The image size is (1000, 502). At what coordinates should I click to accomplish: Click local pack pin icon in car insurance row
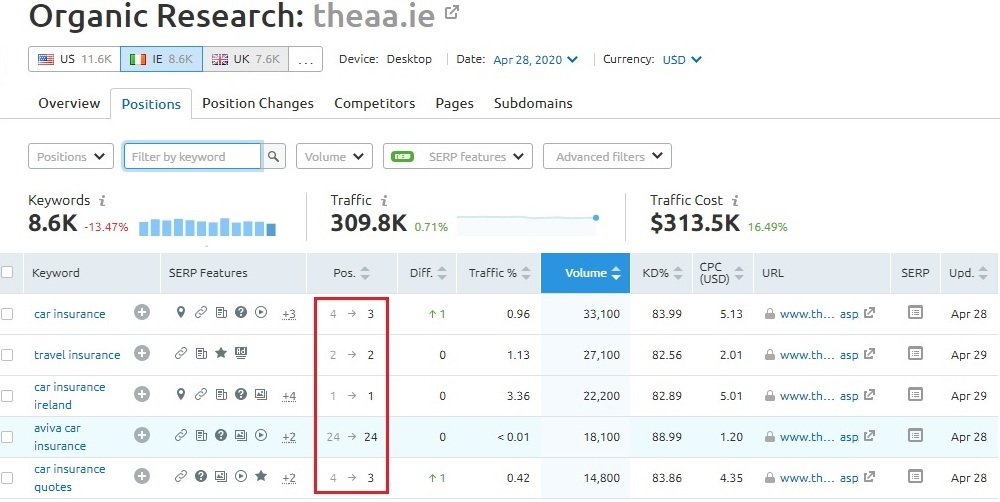point(180,313)
